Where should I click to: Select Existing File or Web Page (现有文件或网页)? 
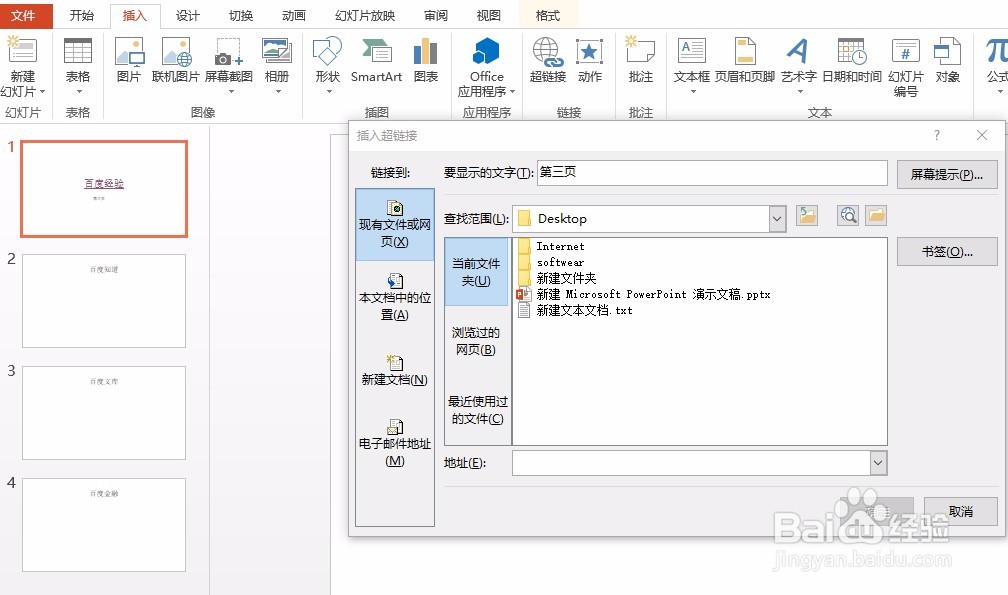click(x=395, y=224)
